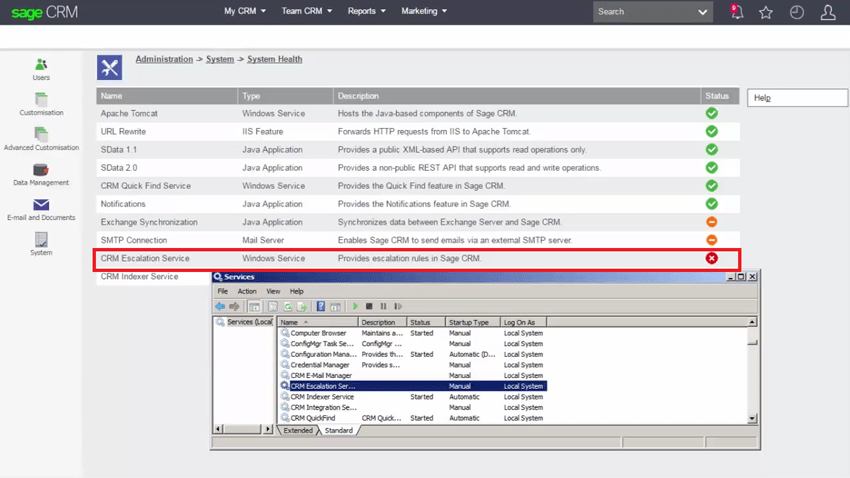This screenshot has width=850, height=478.
Task: Click Properties icon in Services toolbar
Action: (273, 306)
